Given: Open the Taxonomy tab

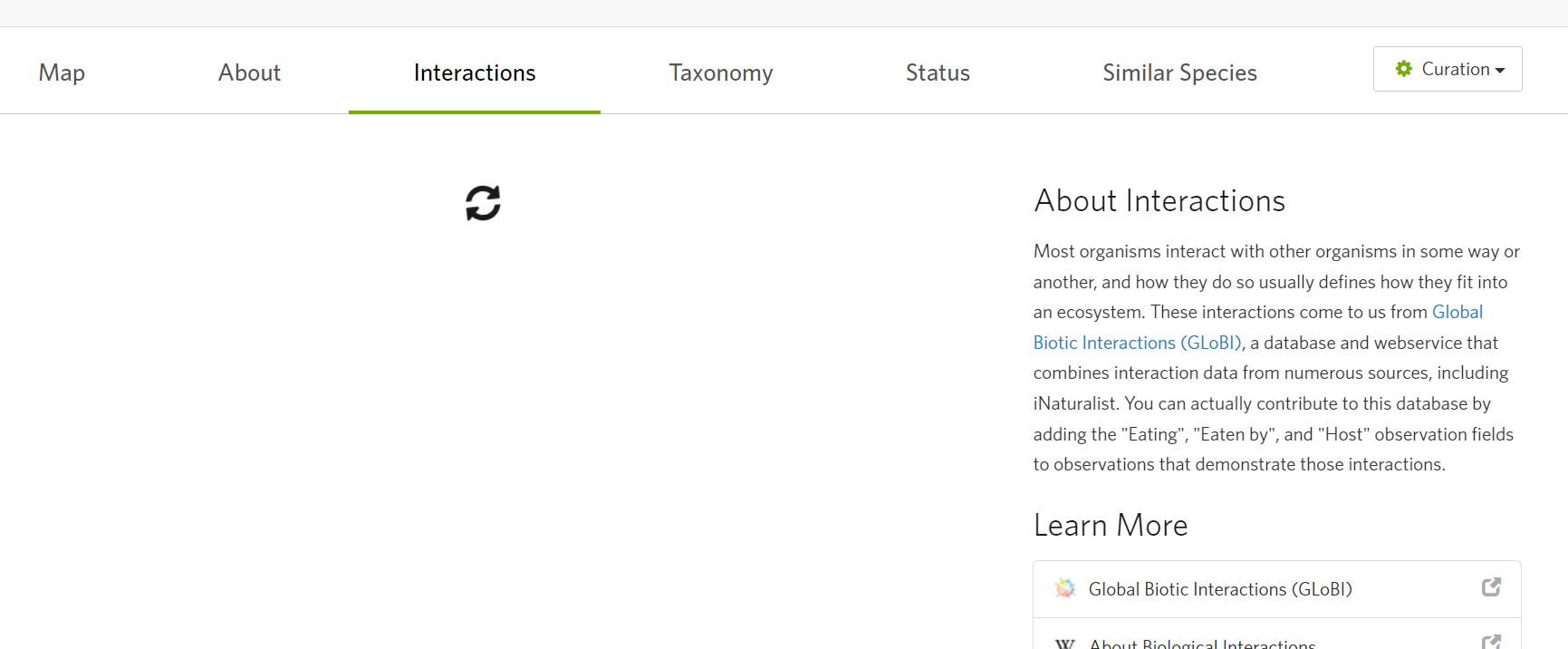Looking at the screenshot, I should [721, 73].
